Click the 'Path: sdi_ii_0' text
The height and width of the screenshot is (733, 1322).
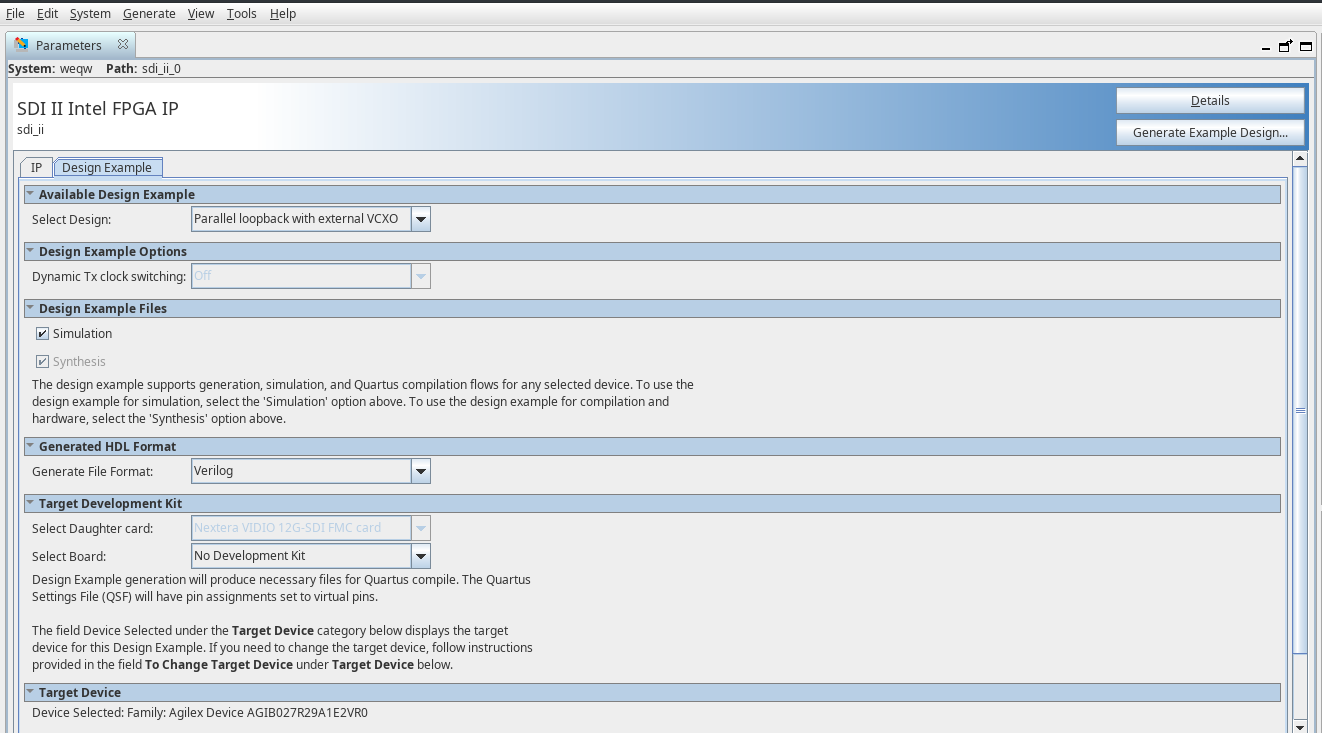click(x=143, y=69)
